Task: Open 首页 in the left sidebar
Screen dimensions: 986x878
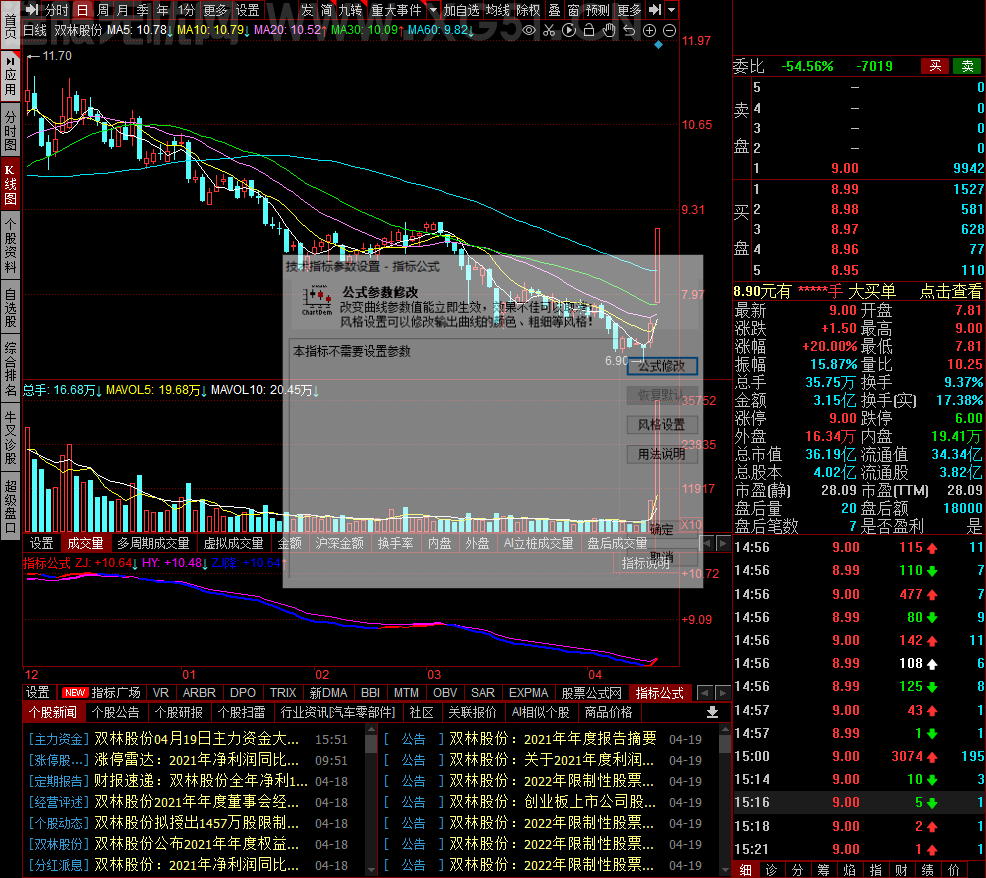Action: (x=11, y=25)
